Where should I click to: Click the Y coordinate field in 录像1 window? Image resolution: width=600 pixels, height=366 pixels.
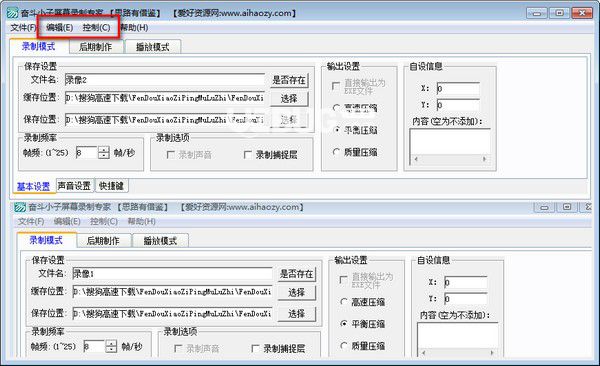click(466, 299)
